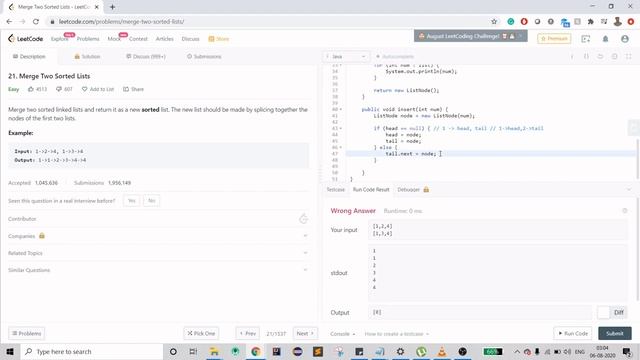Select the Testcase tab
640x360 pixels.
pos(336,189)
